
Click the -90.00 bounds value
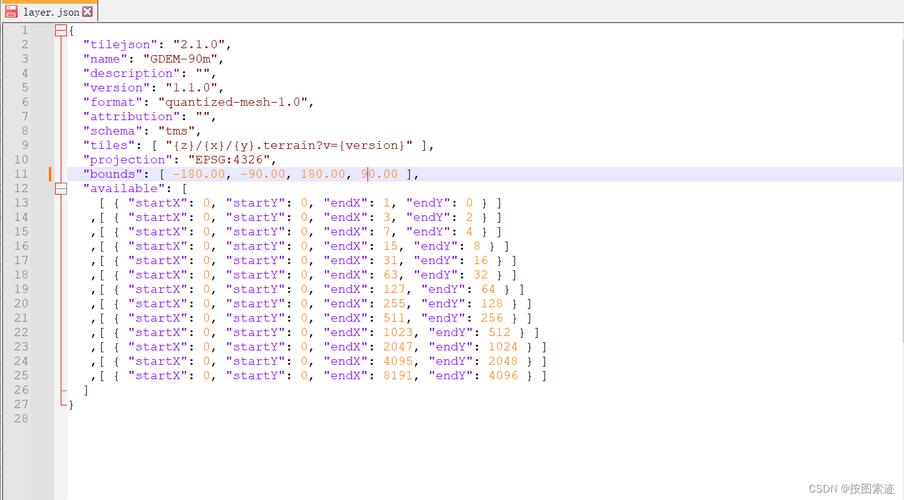pyautogui.click(x=262, y=174)
